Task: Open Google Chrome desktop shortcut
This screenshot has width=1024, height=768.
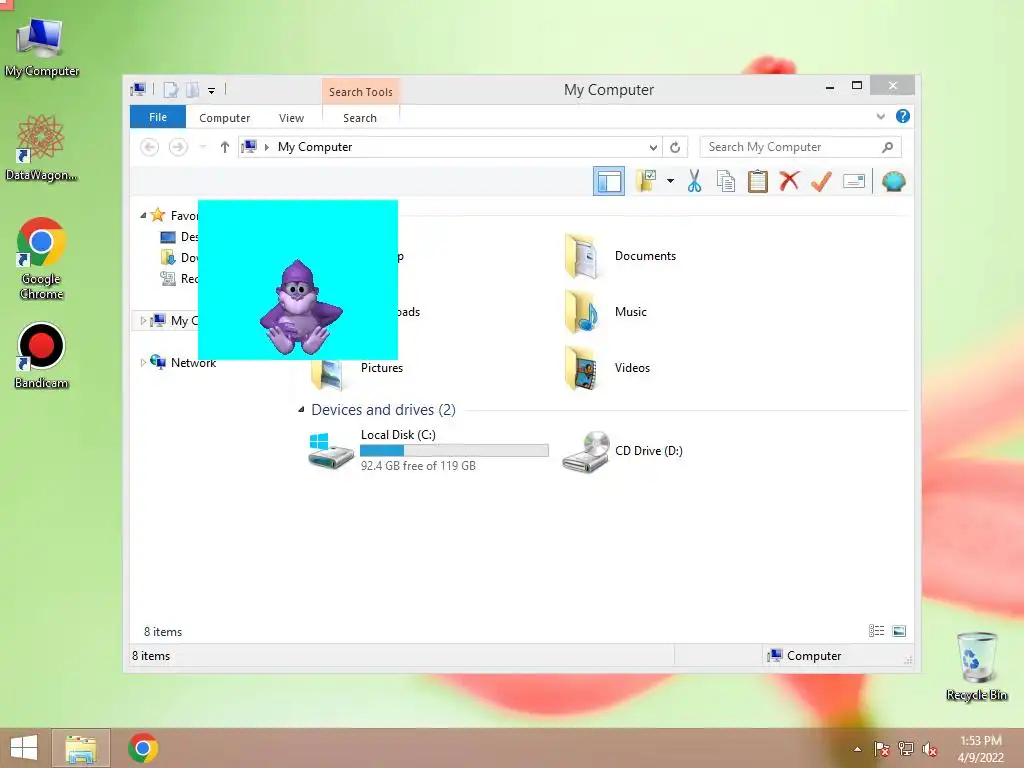Action: (41, 259)
